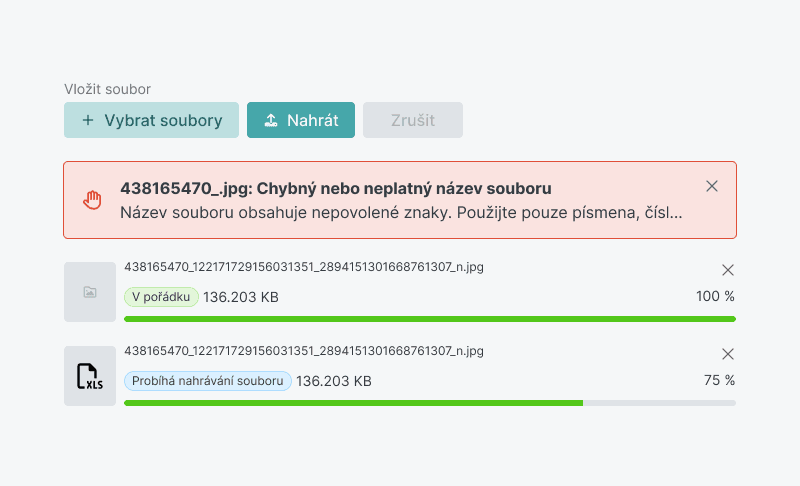Viewport: 800px width, 486px height.
Task: Click the "Probíhá nahrávání souboru" status badge
Action: click(x=208, y=381)
